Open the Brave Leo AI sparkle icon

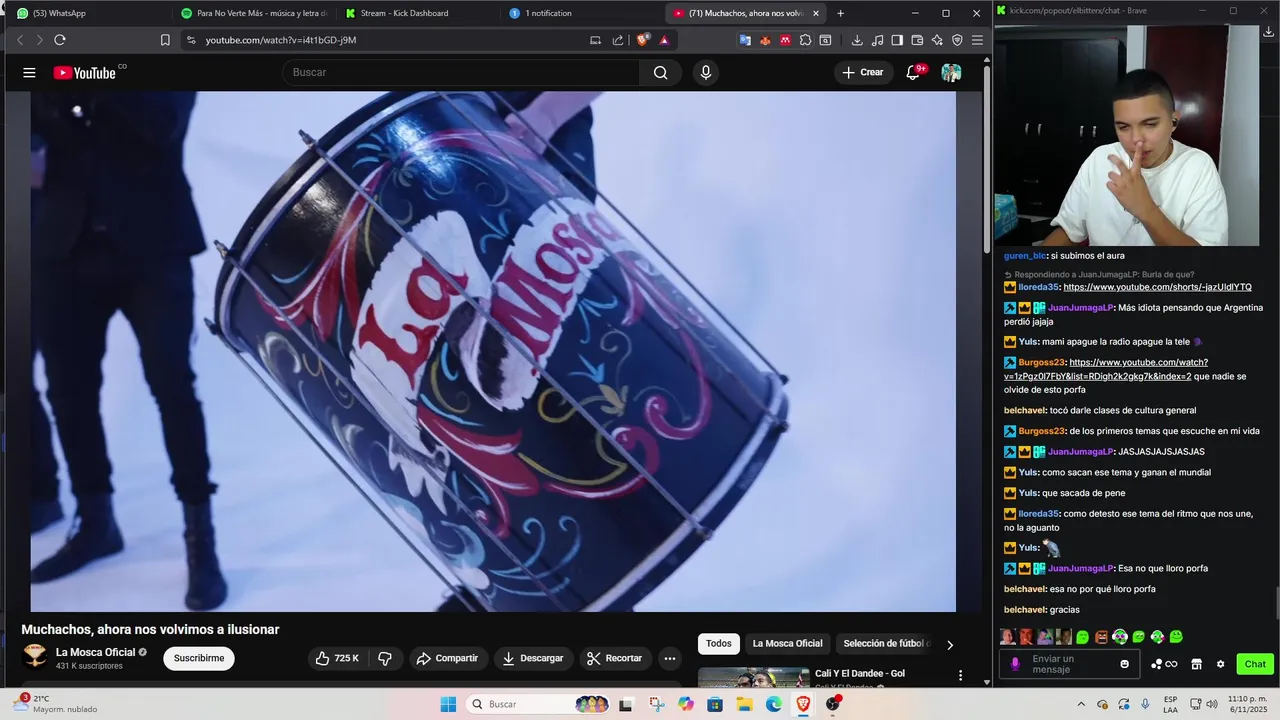(x=937, y=40)
